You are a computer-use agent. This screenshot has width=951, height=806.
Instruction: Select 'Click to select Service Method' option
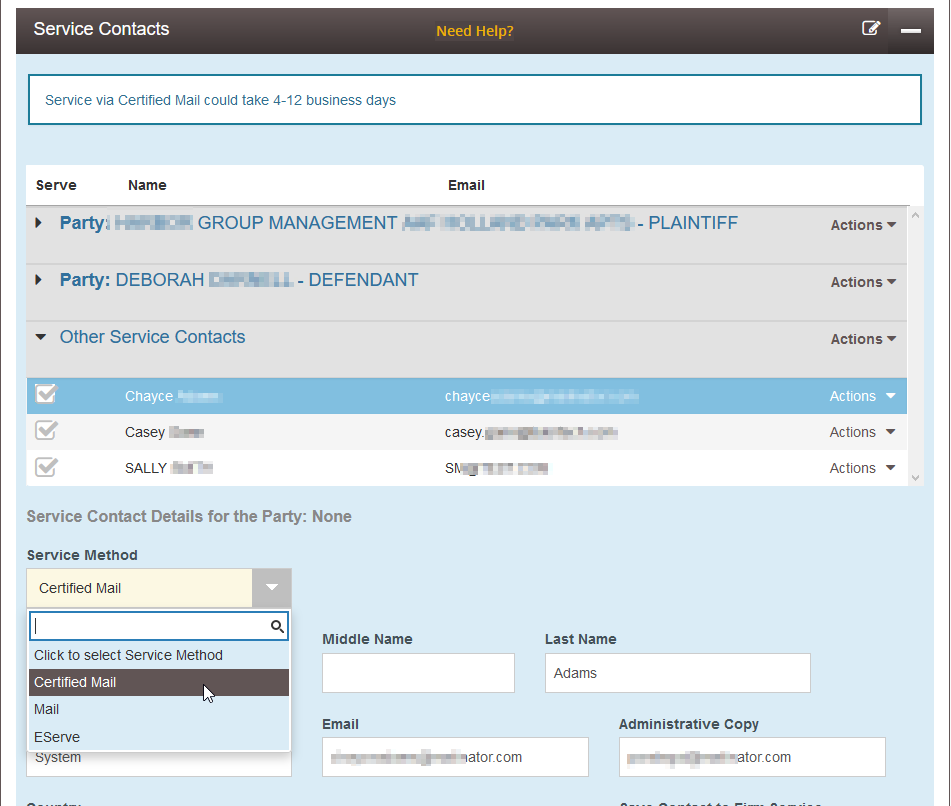(159, 655)
